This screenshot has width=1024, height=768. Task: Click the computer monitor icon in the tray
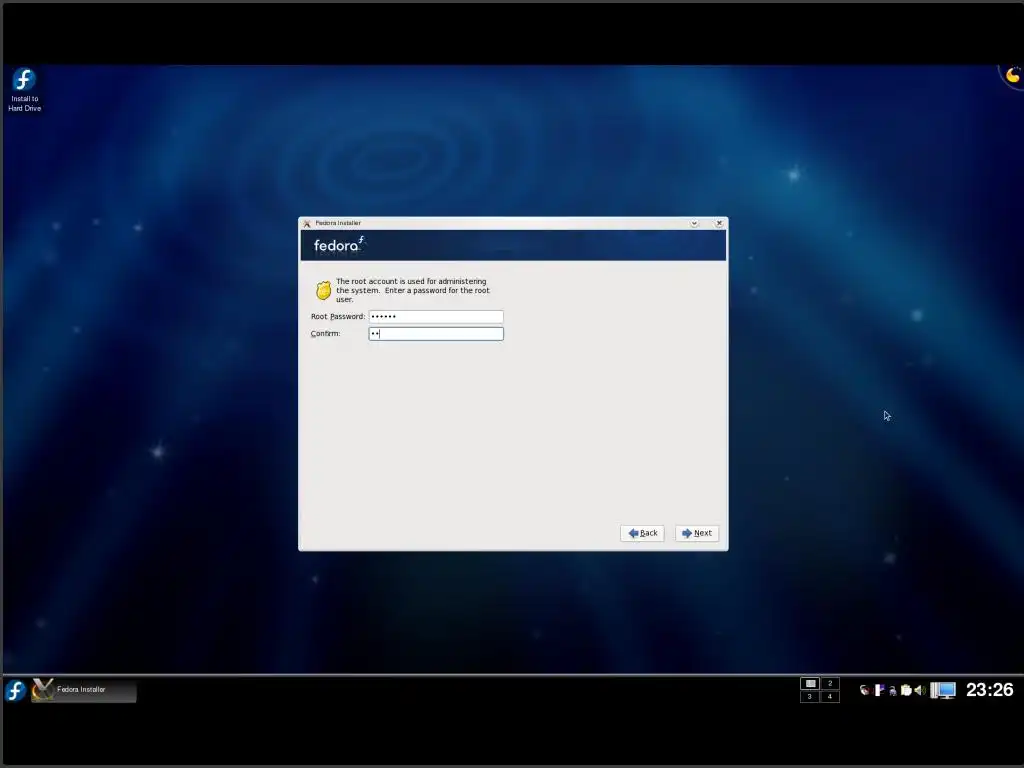(943, 690)
